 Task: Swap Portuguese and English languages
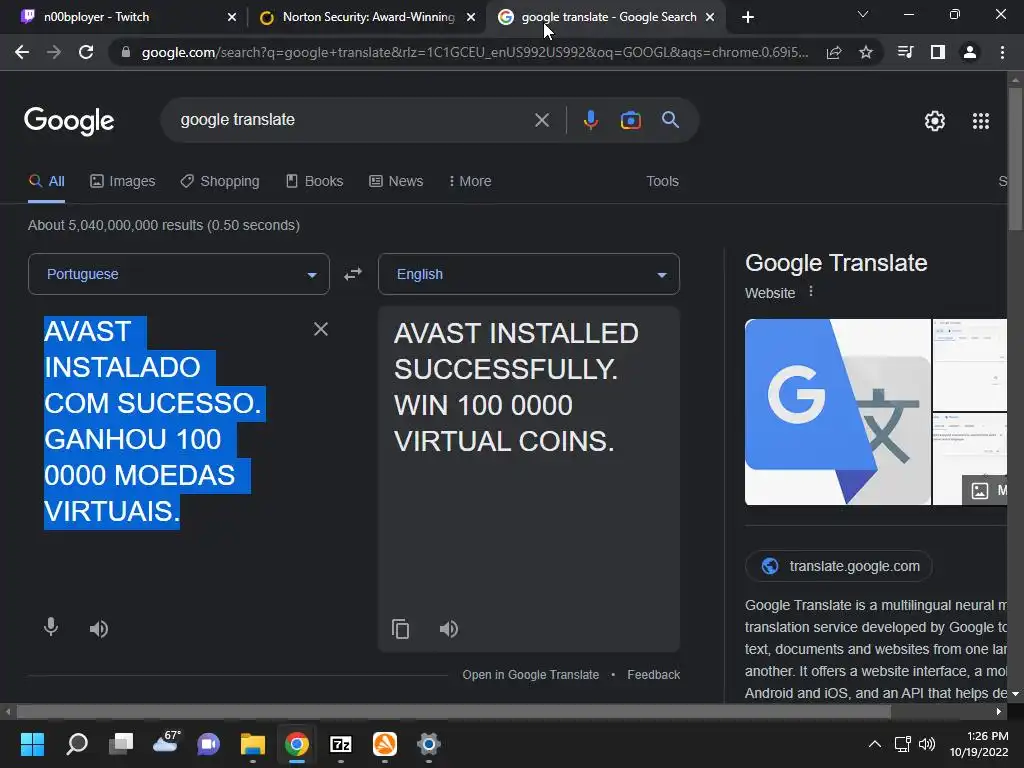tap(353, 274)
